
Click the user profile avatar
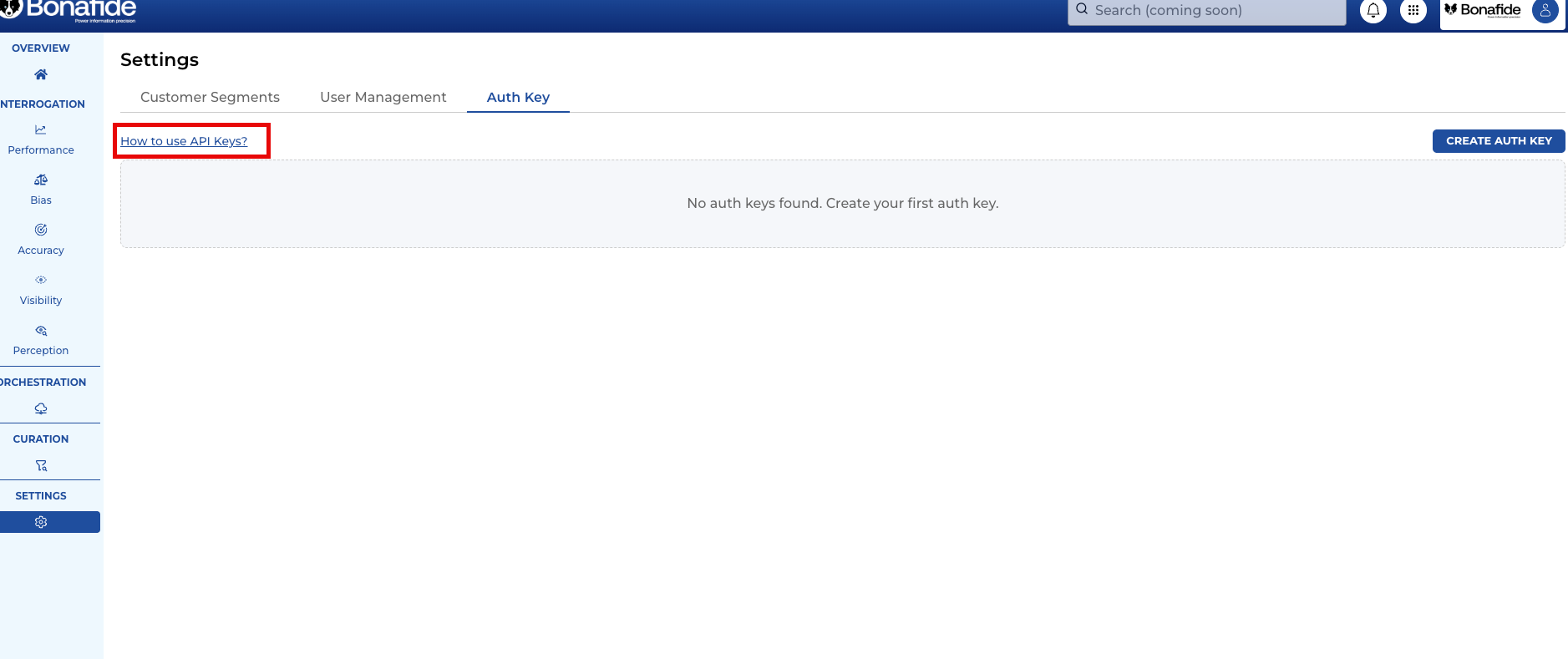coord(1545,11)
